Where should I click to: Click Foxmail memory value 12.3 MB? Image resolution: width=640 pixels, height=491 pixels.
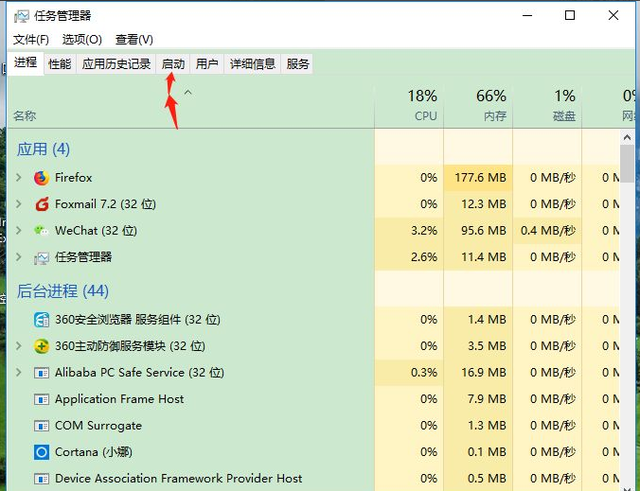point(484,204)
